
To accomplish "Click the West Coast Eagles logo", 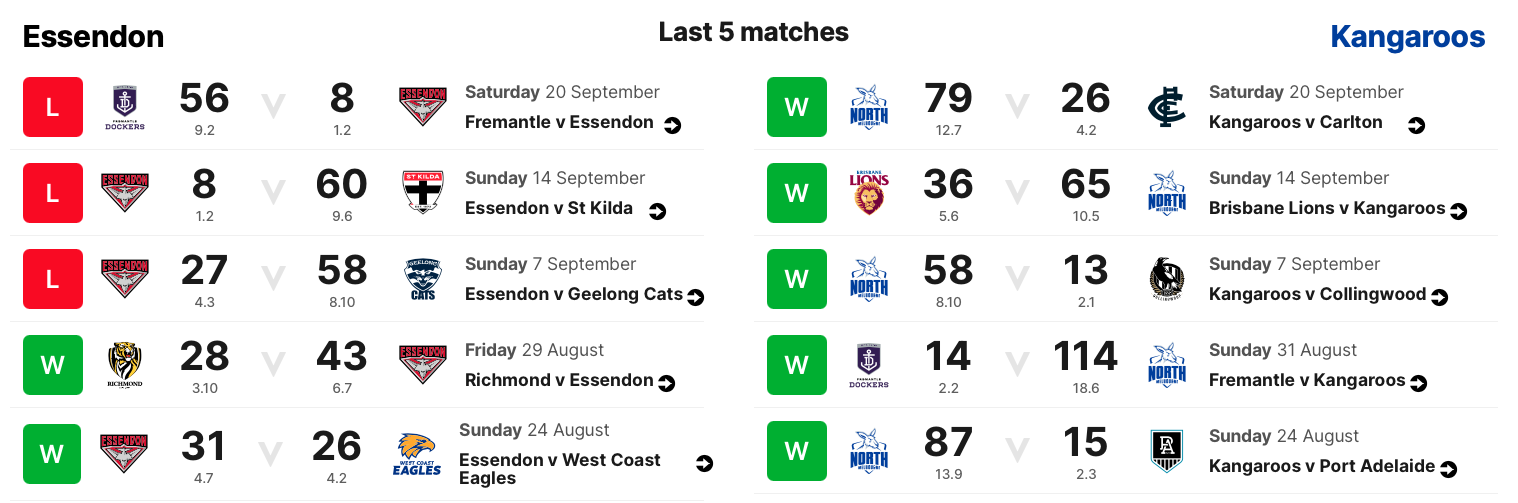I will 419,453.
